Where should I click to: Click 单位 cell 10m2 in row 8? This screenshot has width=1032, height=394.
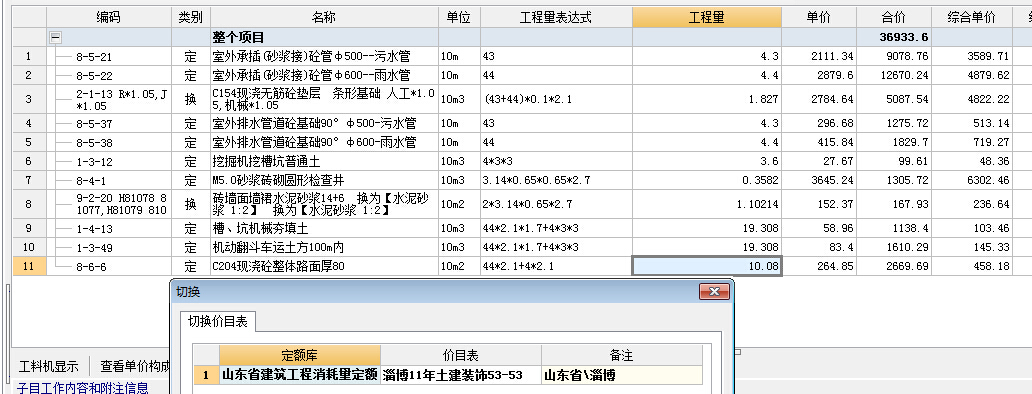tap(459, 205)
